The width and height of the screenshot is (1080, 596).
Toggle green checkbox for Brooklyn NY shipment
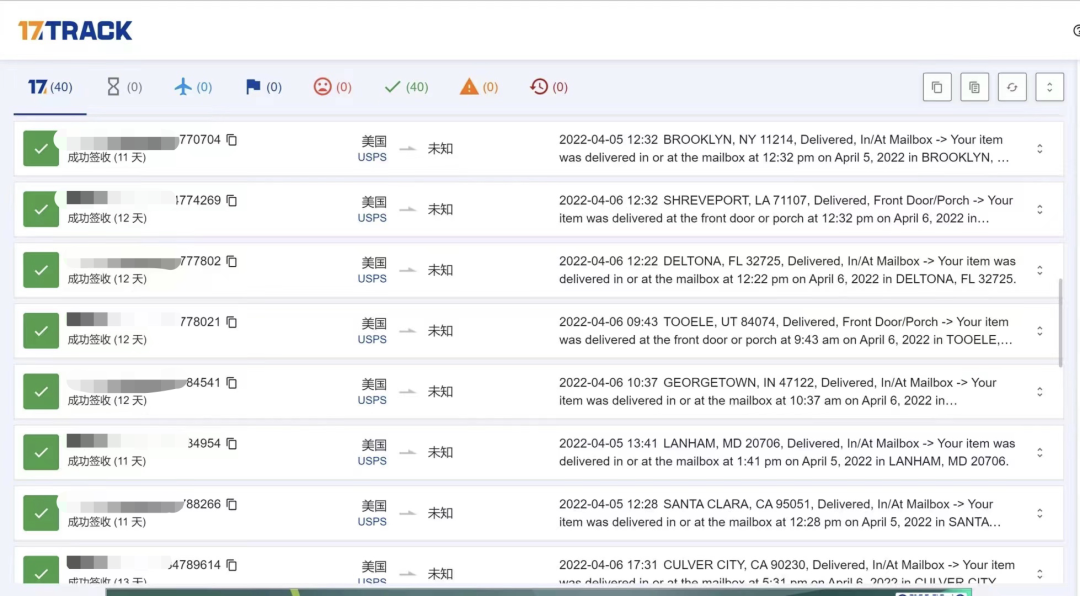click(41, 148)
